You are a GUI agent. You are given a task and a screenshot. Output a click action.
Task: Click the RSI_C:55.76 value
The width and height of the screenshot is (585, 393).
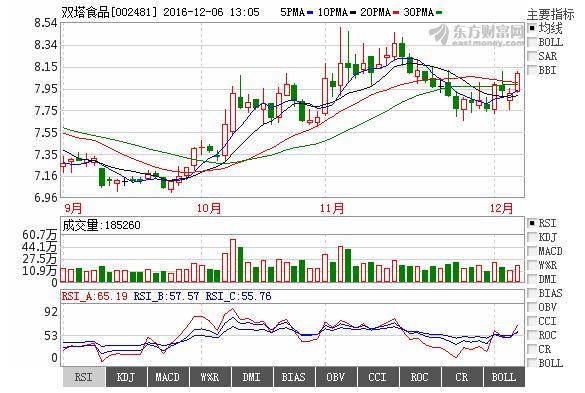point(238,296)
